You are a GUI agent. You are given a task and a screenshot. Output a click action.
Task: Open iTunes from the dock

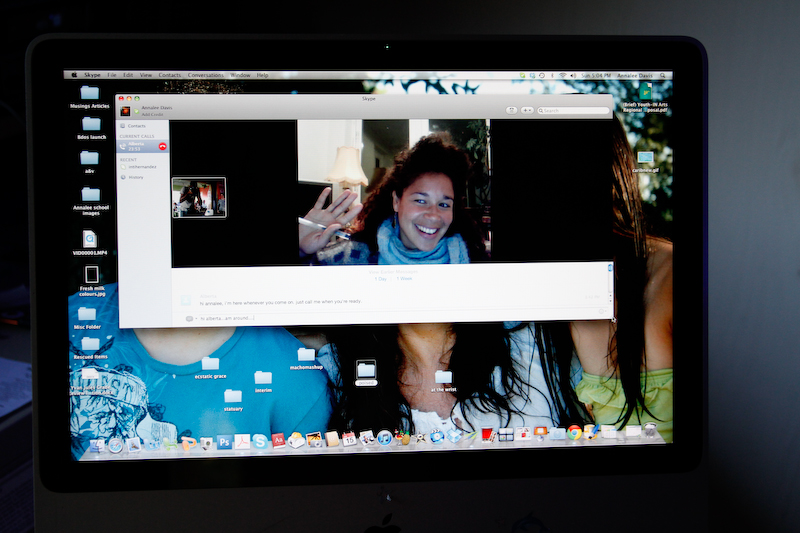point(384,438)
